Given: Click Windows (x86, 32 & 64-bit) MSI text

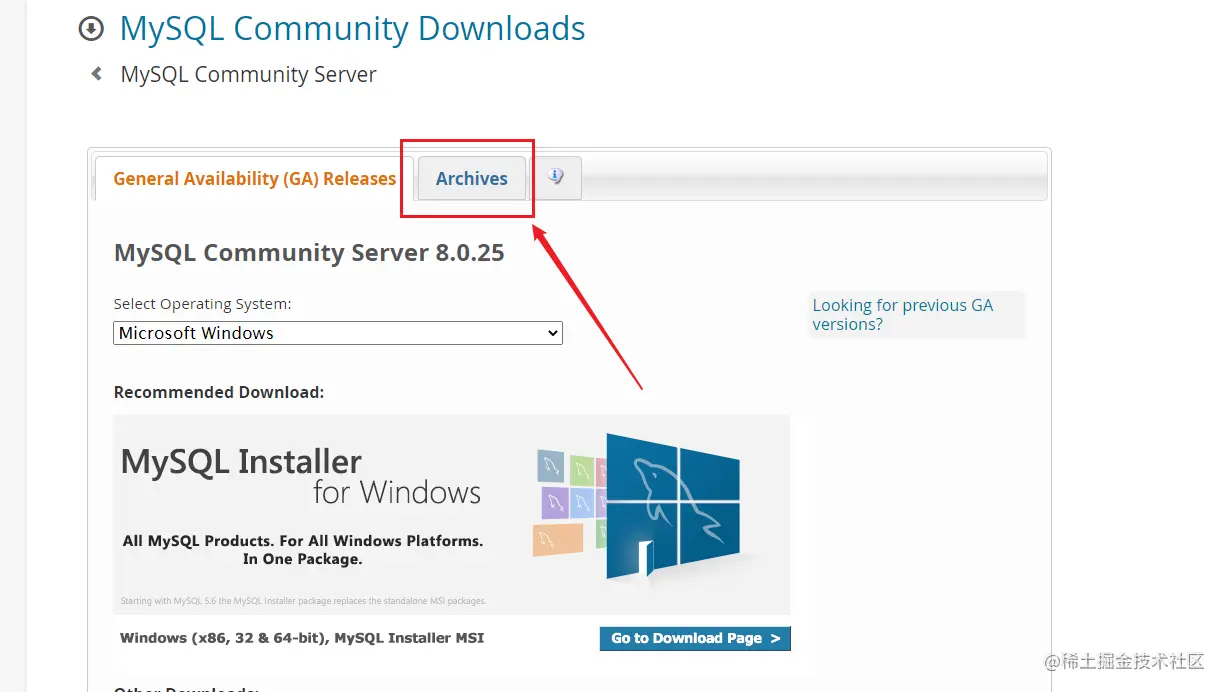Looking at the screenshot, I should [x=302, y=638].
